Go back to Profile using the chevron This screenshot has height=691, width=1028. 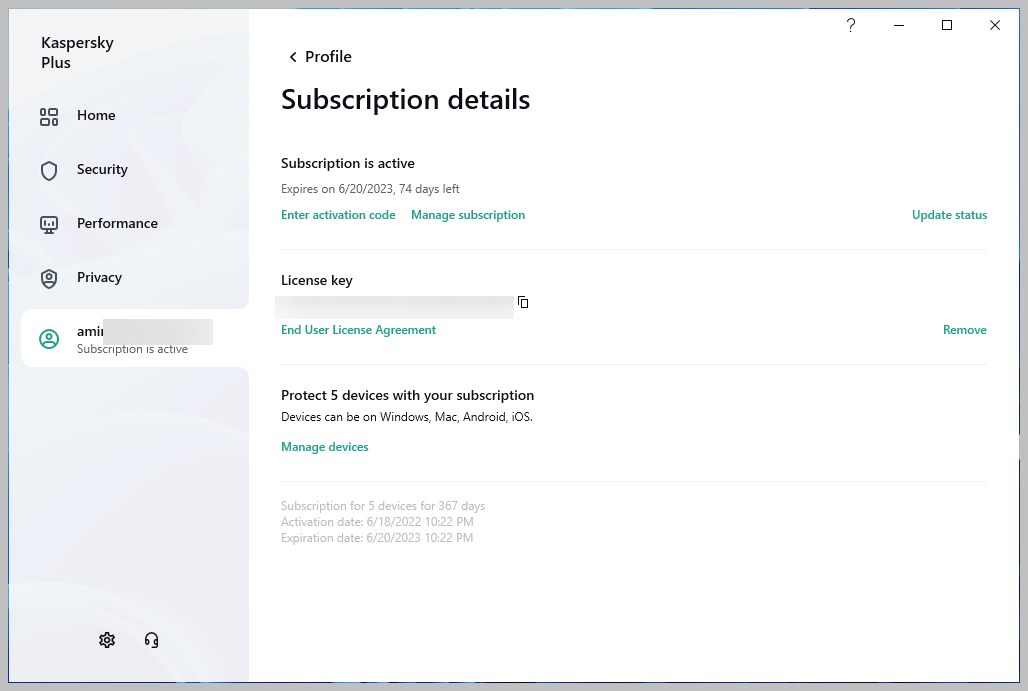[293, 57]
